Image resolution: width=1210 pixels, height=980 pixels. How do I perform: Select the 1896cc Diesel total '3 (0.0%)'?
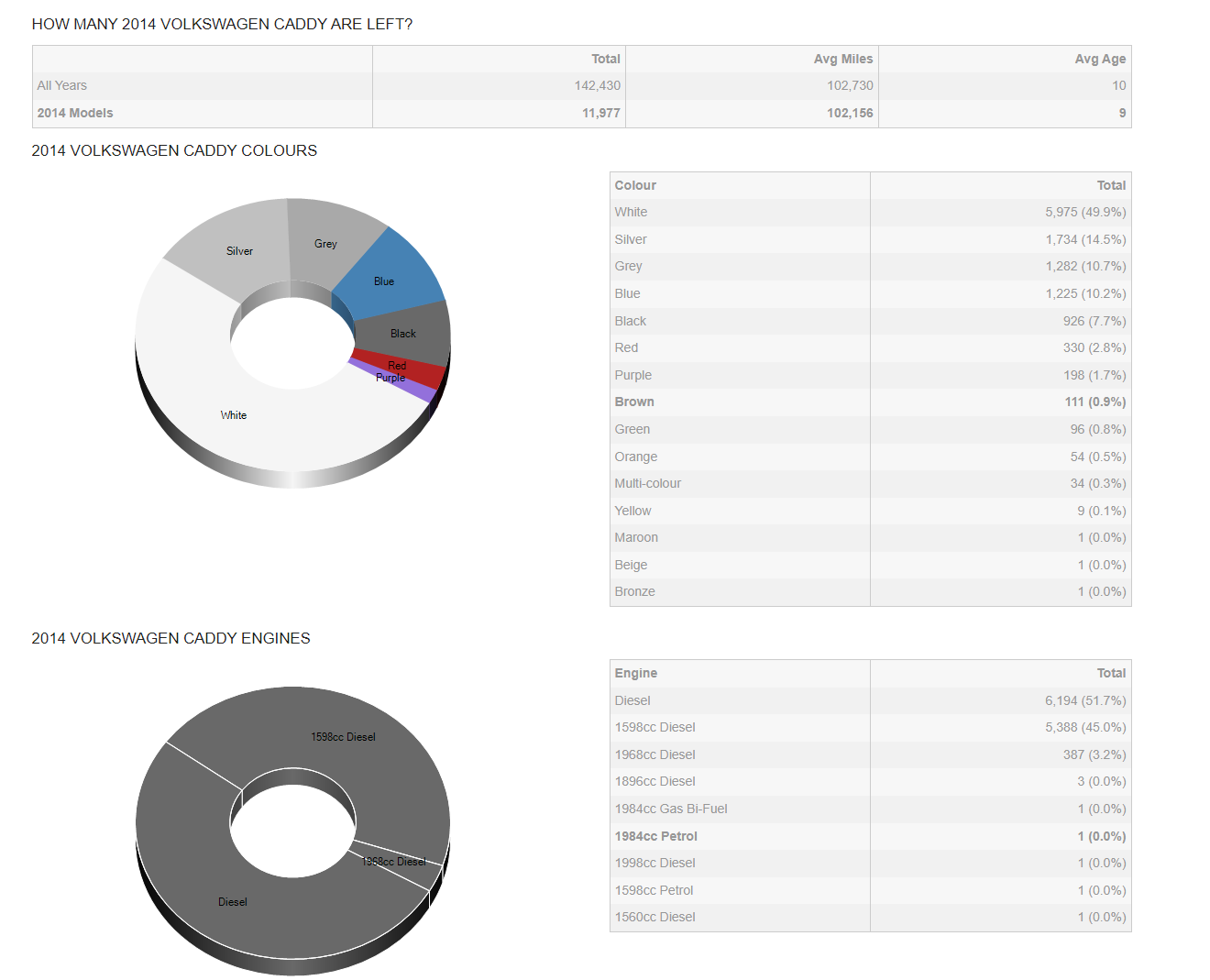(x=1102, y=781)
